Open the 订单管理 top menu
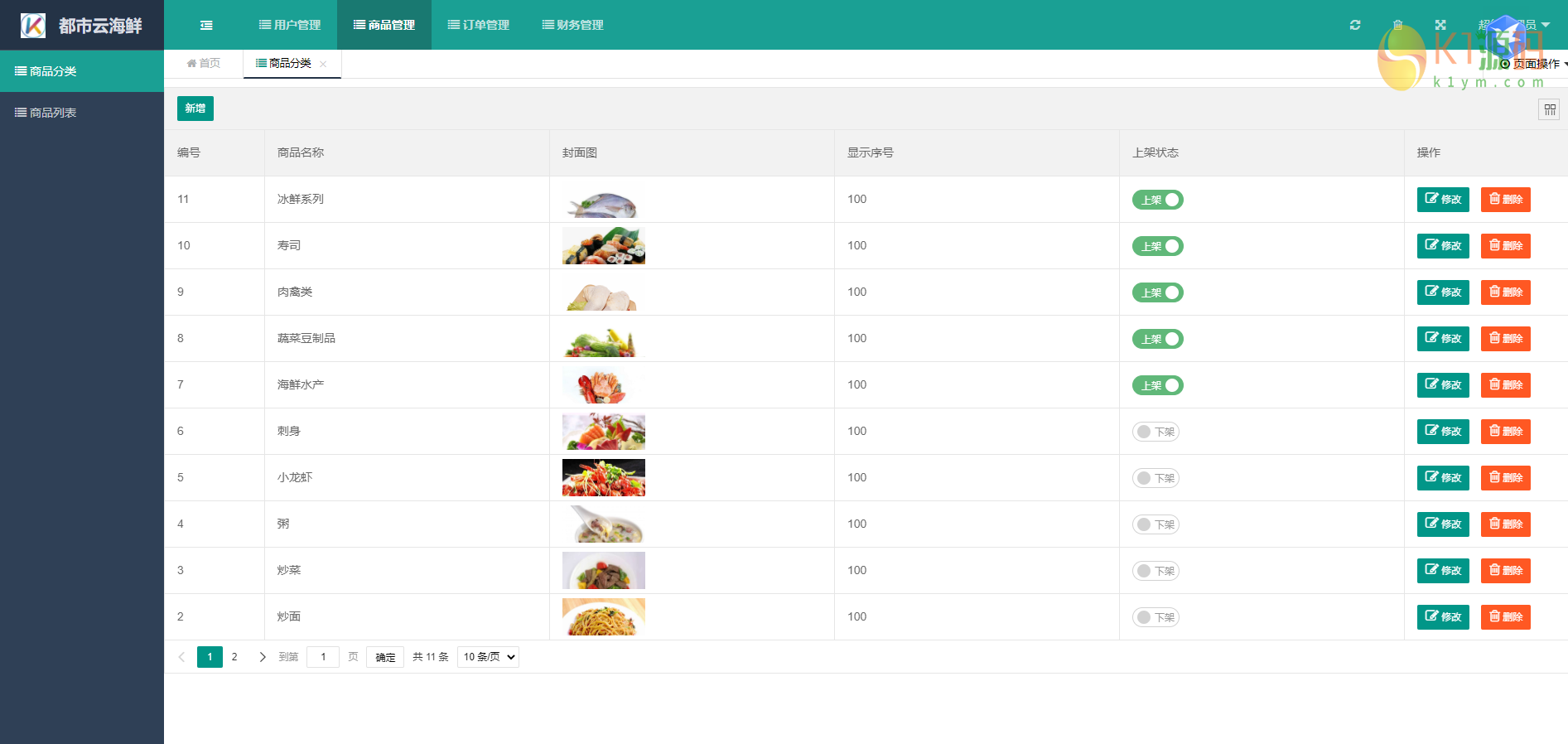The image size is (1568, 744). [479, 25]
